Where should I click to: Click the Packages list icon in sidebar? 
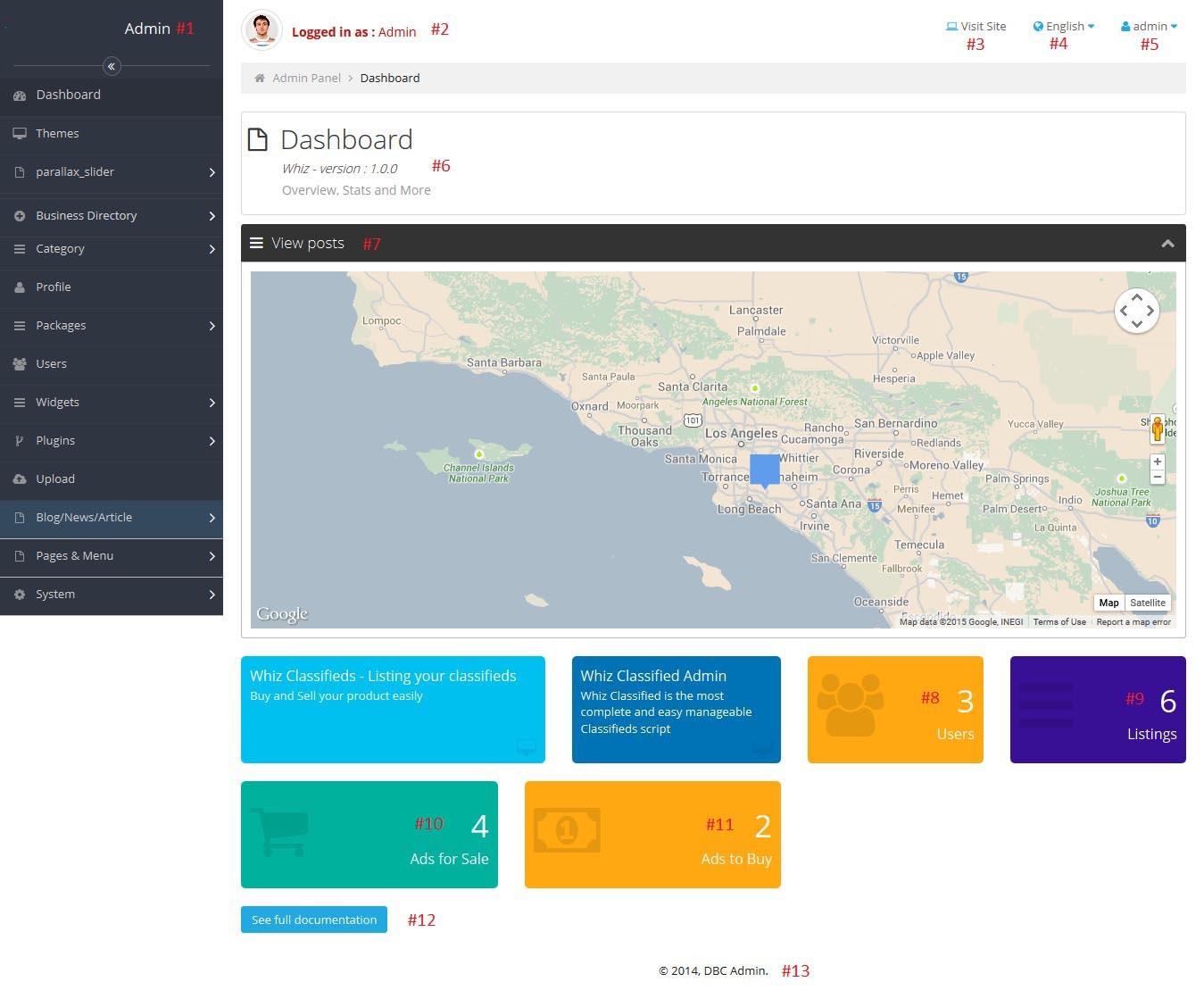[x=20, y=326]
